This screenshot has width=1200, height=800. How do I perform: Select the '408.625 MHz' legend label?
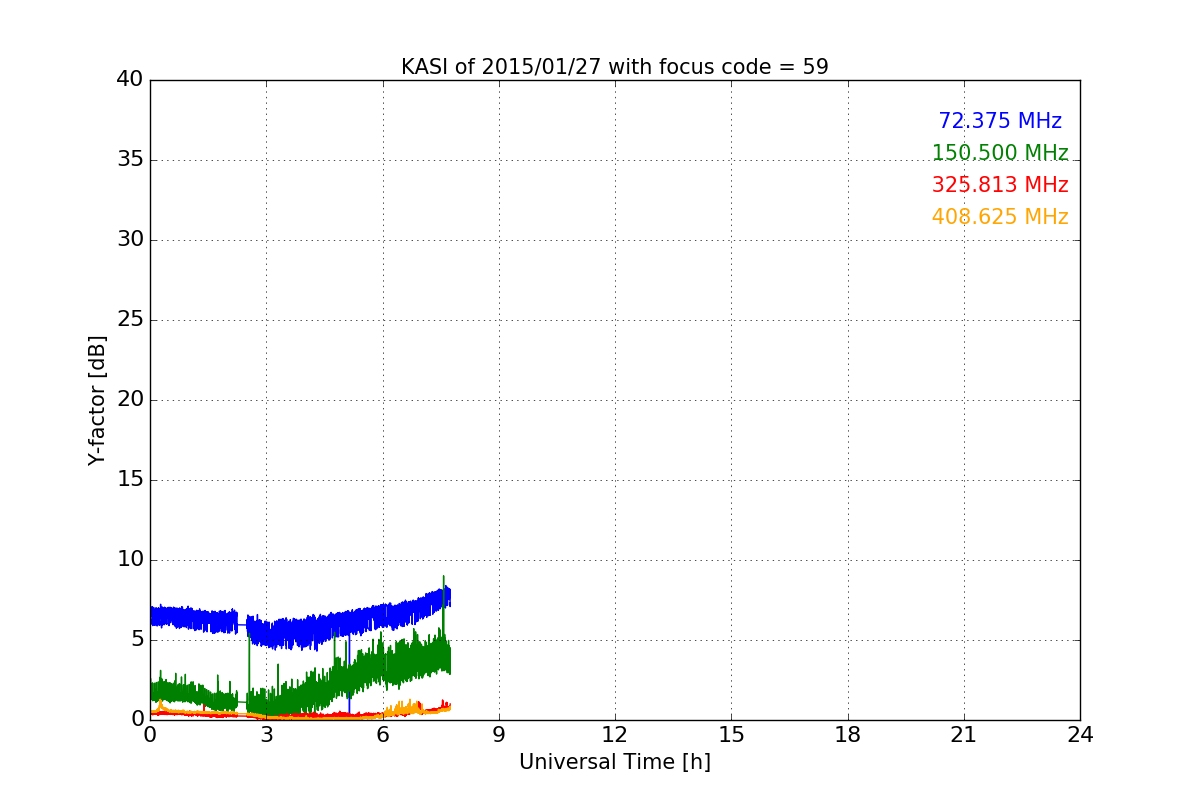tap(1000, 217)
